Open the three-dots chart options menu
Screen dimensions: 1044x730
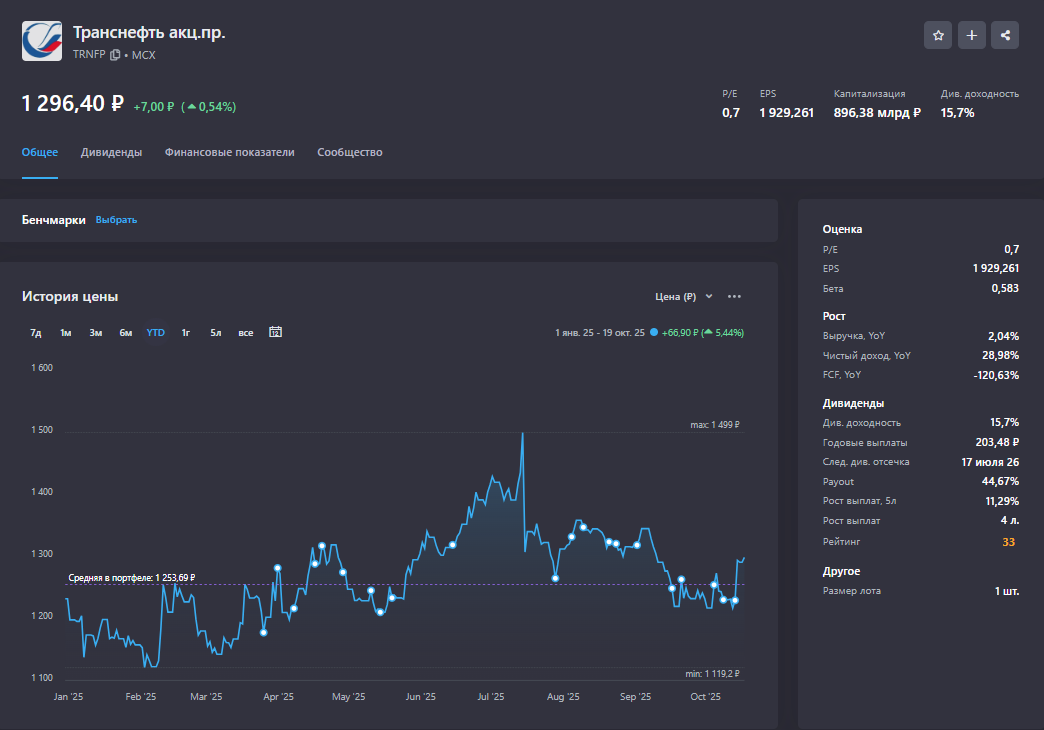734,297
